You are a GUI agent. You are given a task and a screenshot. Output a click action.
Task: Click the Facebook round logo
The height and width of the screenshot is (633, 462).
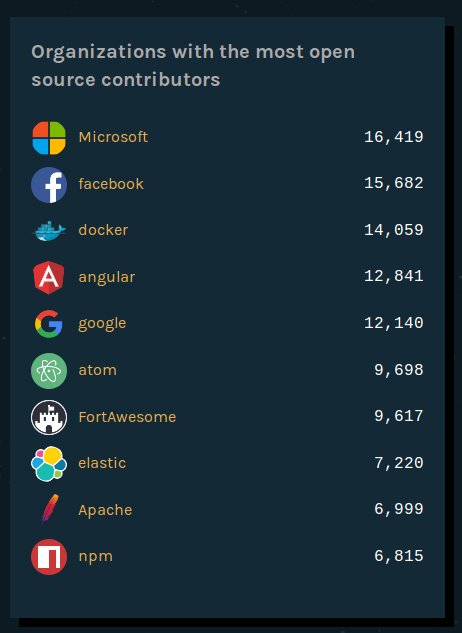(x=49, y=184)
